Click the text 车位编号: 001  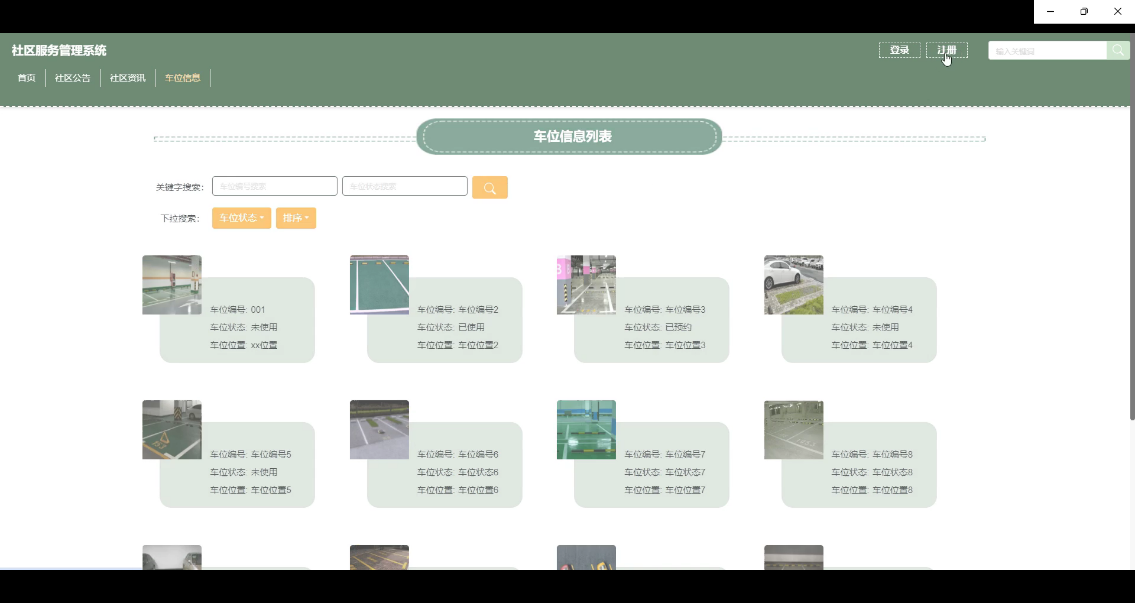pyautogui.click(x=237, y=309)
